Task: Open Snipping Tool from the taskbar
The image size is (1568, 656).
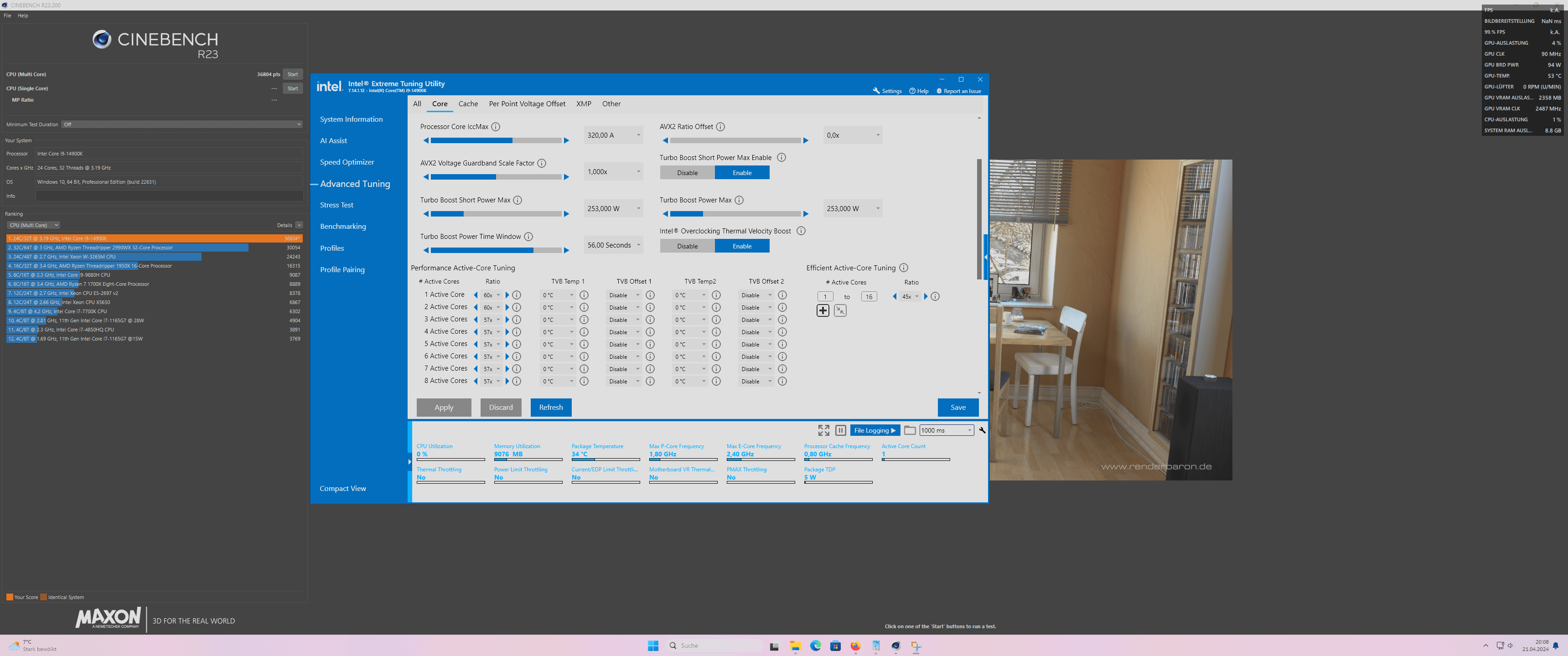Action: (916, 646)
